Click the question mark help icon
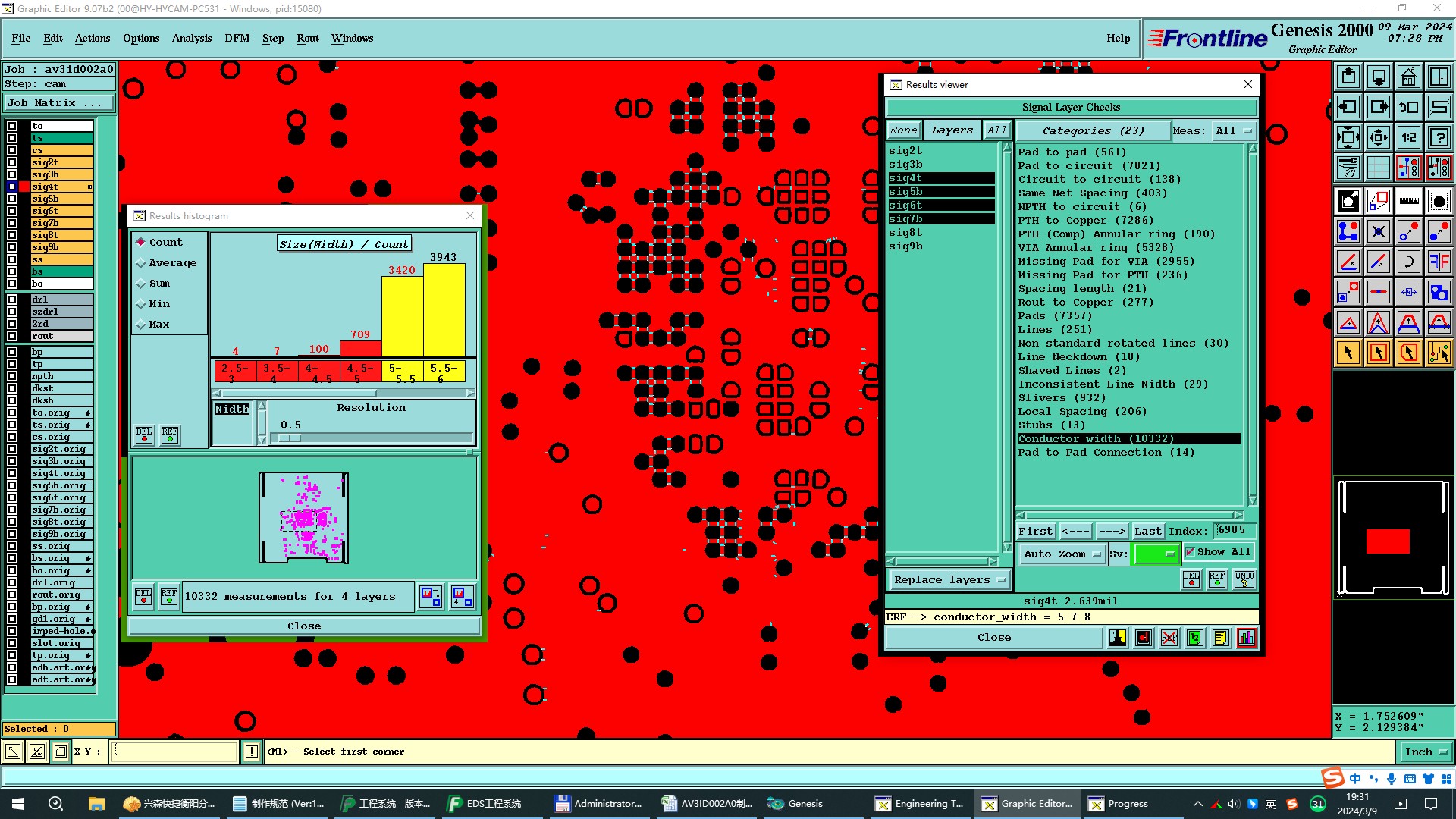Viewport: 1456px width, 819px height. 1439,137
